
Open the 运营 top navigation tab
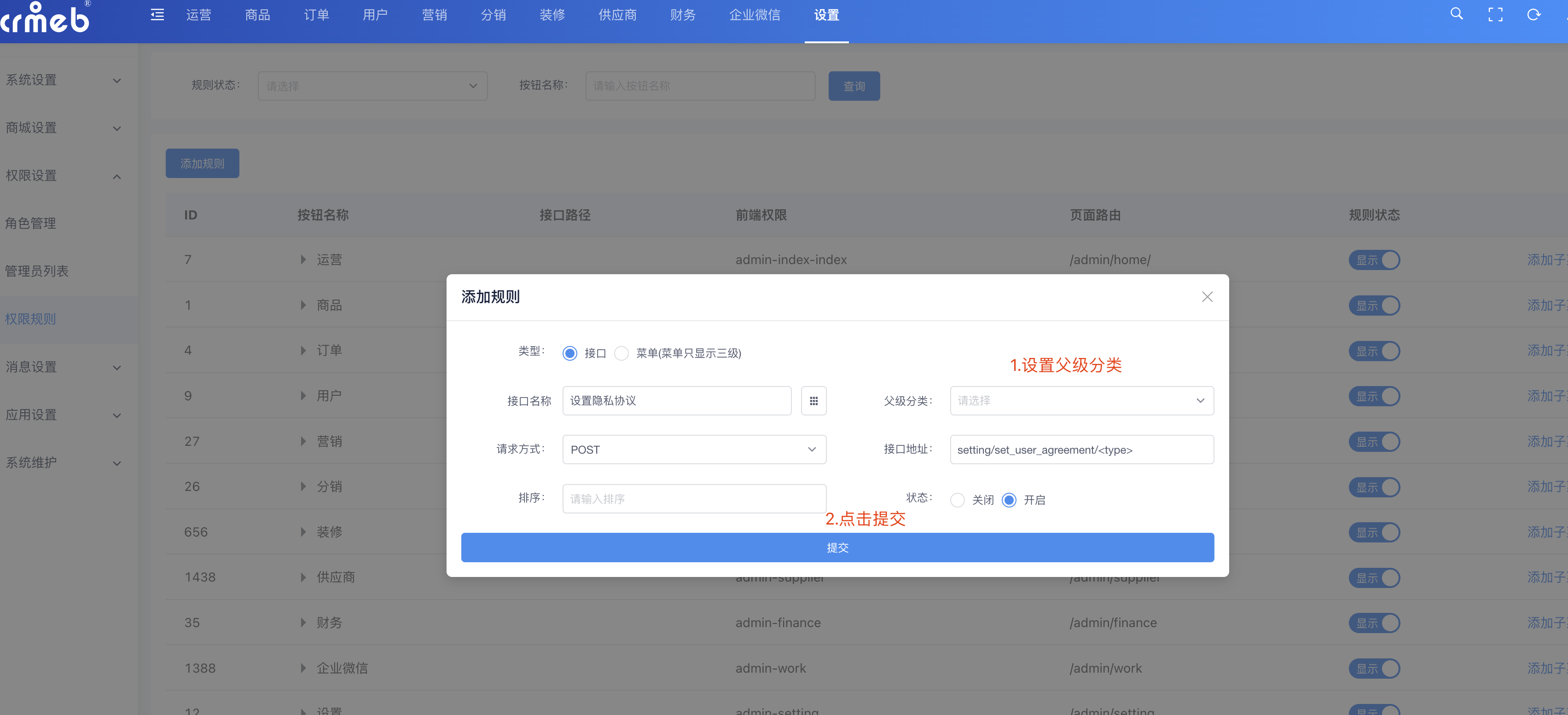198,15
